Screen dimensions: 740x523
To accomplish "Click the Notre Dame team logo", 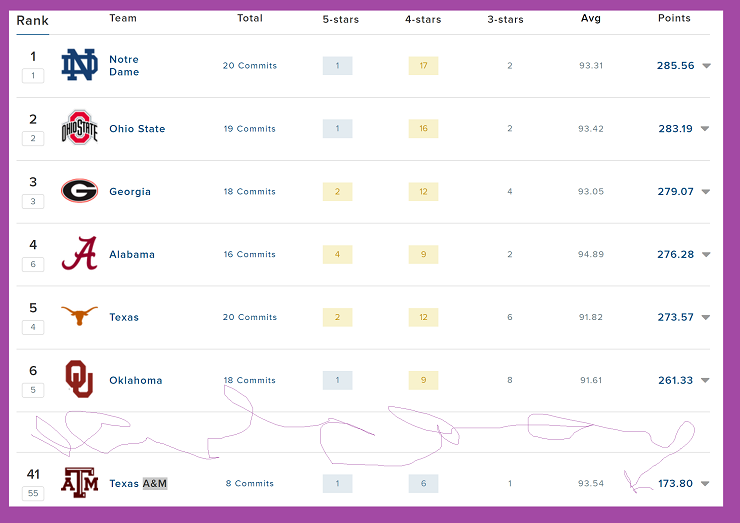I will point(80,66).
